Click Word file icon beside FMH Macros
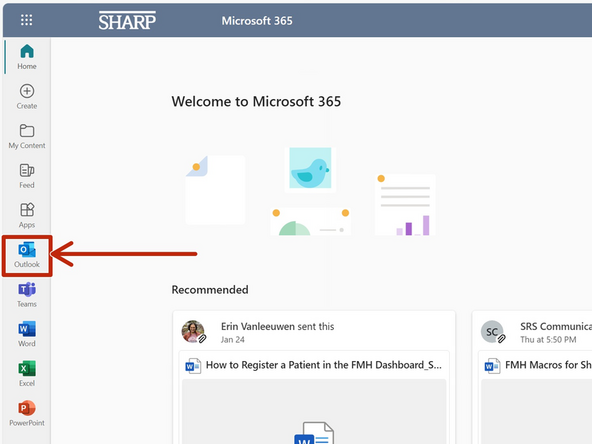The height and width of the screenshot is (444, 592). click(492, 366)
